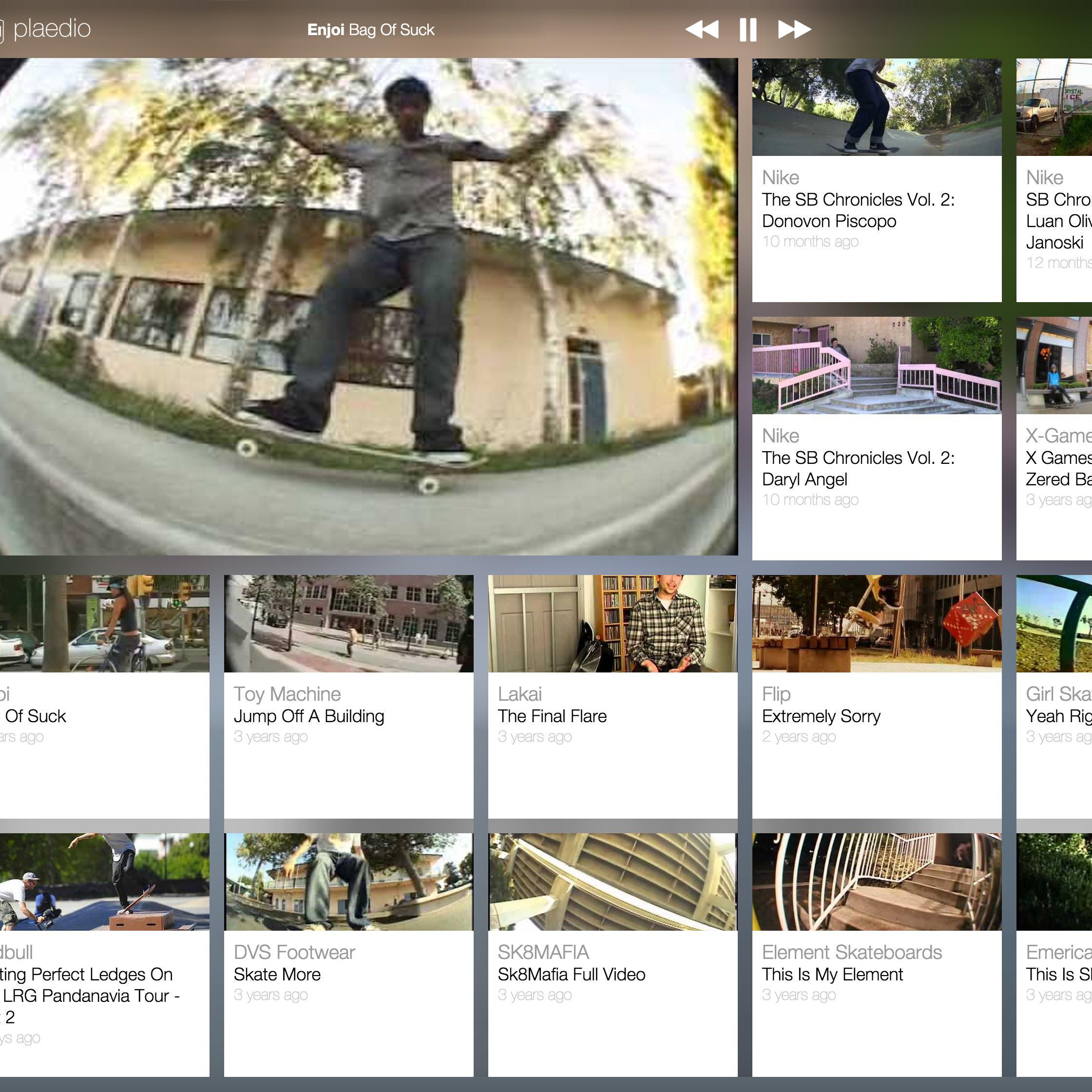Open Lakai The Final Flare thumbnail
This screenshot has height=1092, width=1092.
click(x=613, y=623)
